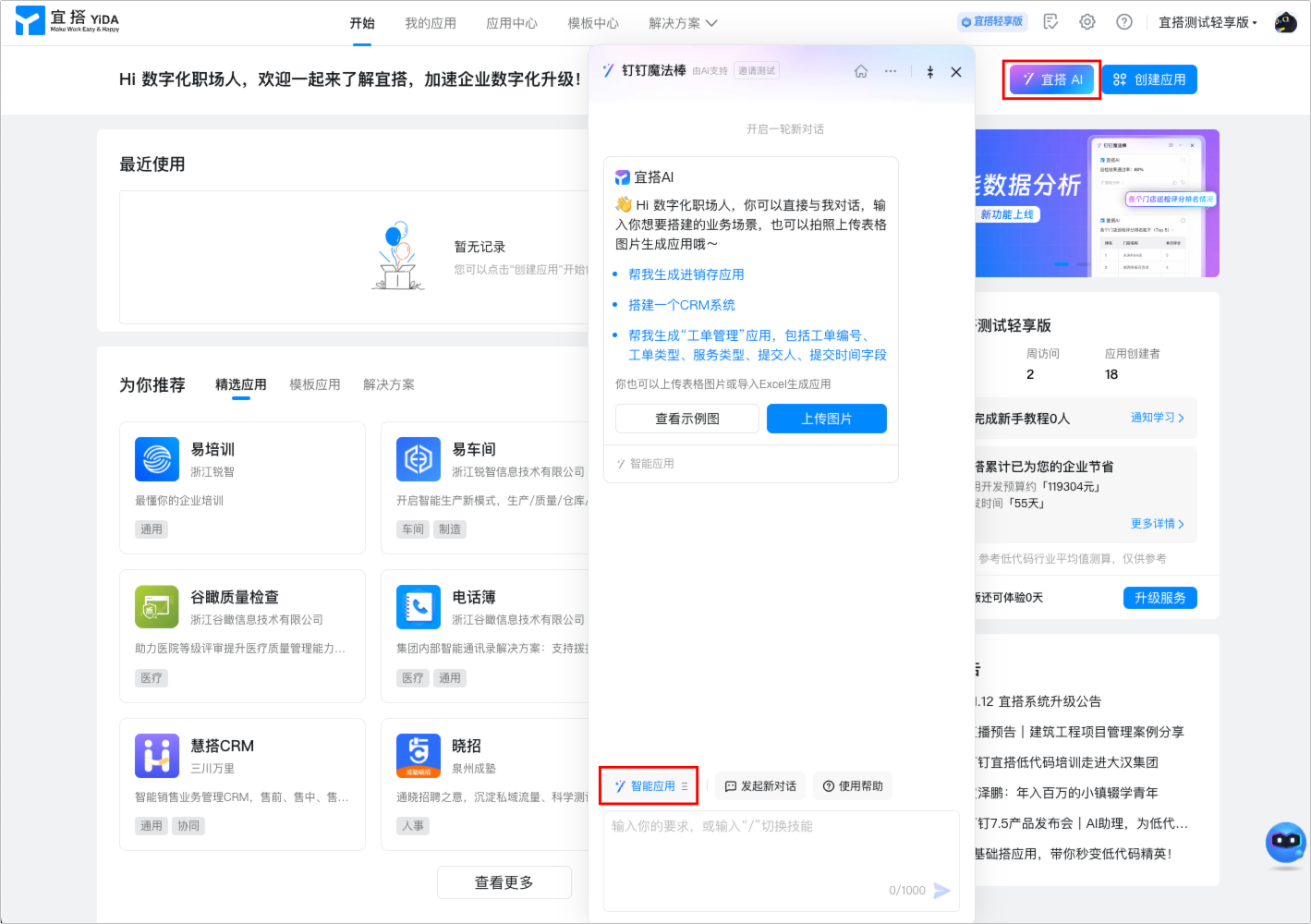Click the chat input field

(782, 861)
